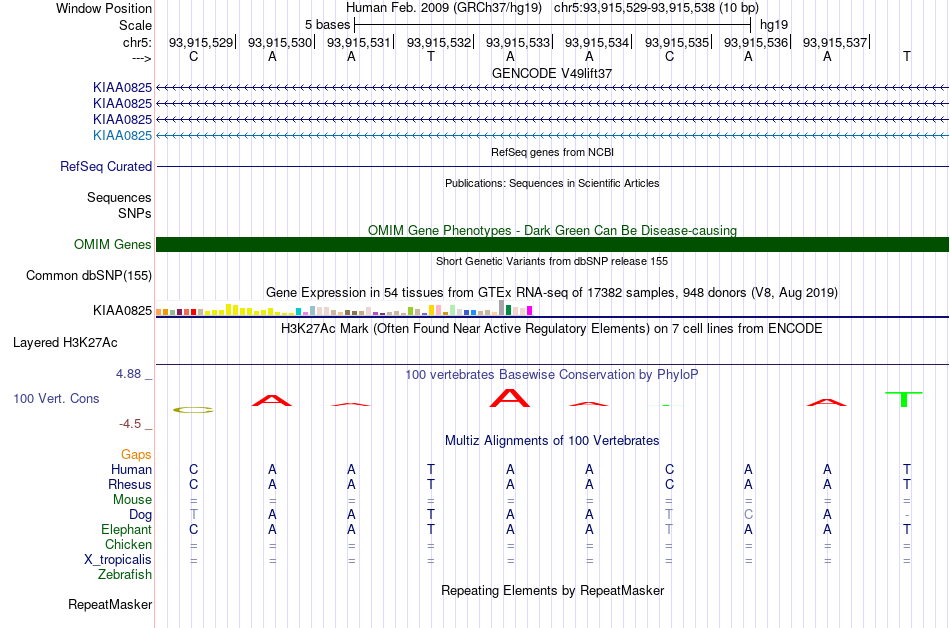
Task: Click the OMIM Gene Phenotypes title
Action: (x=552, y=230)
